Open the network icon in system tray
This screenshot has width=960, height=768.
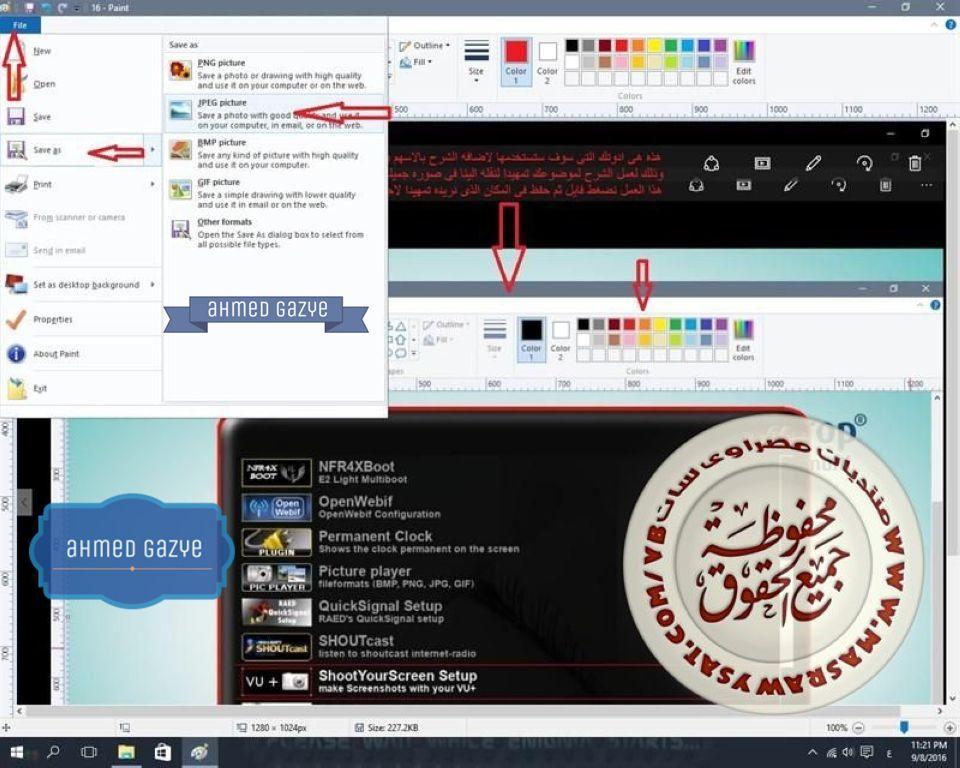coord(831,753)
